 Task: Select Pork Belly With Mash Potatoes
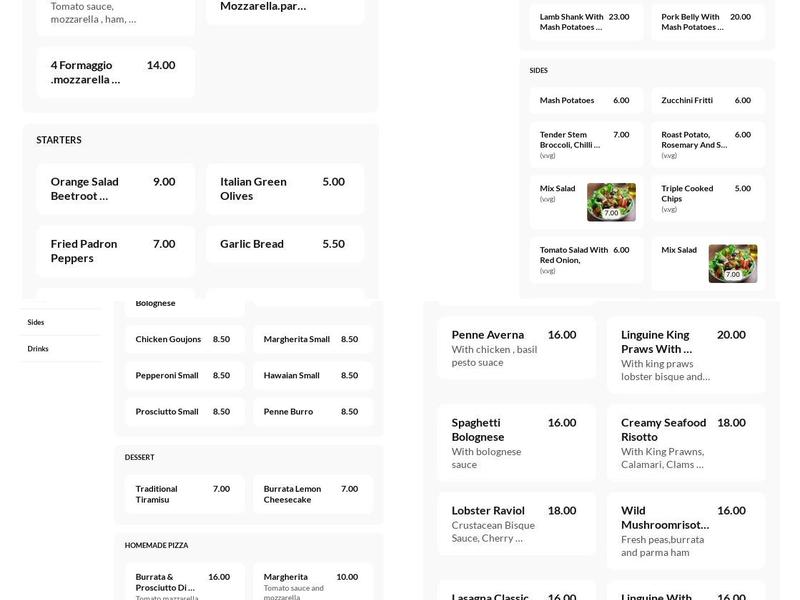[x=707, y=22]
